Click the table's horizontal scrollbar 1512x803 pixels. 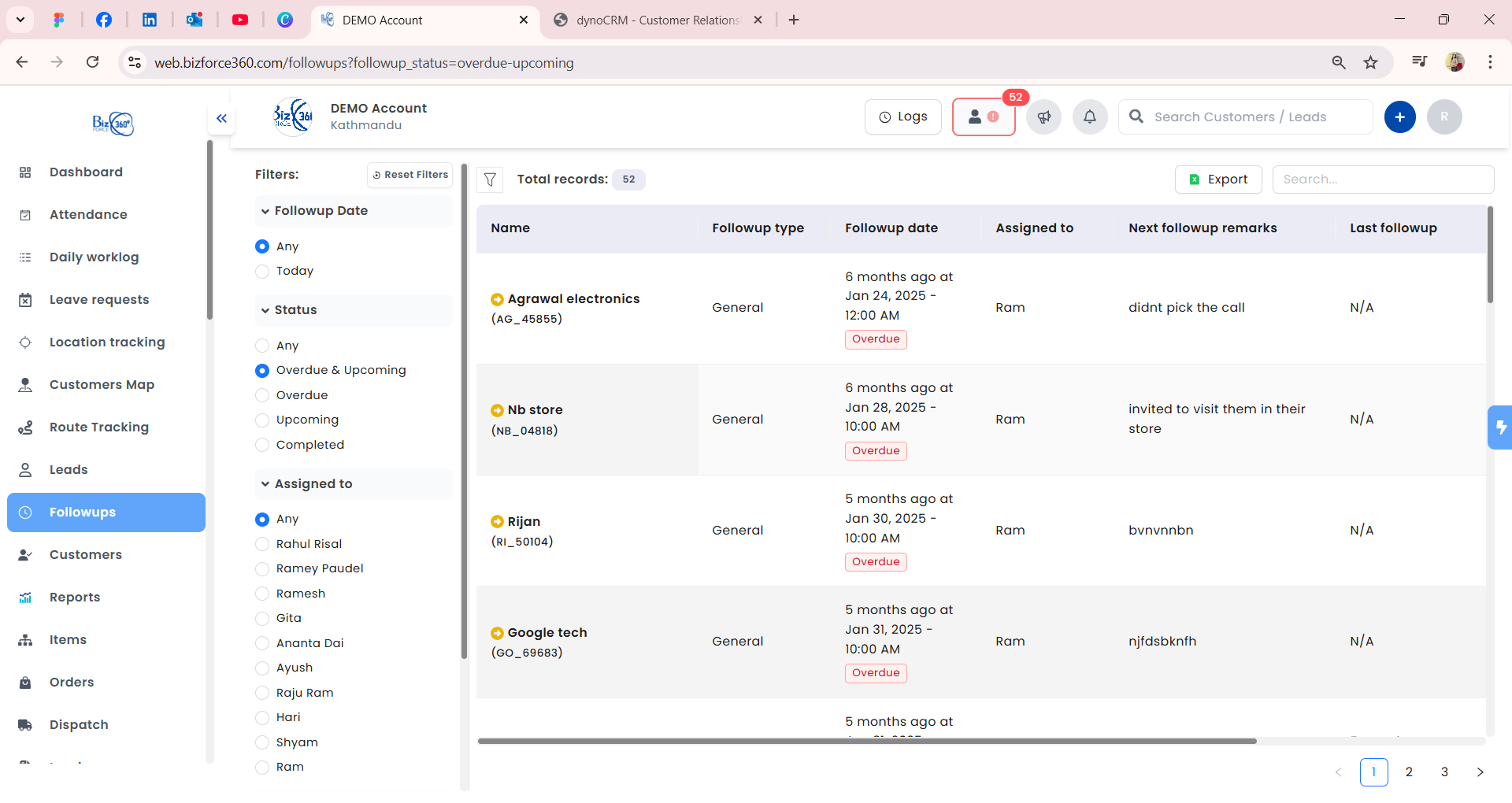(x=866, y=741)
